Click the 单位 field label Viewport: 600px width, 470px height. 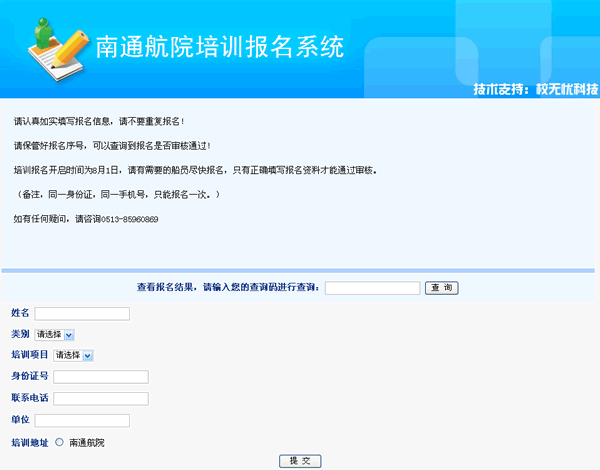[20, 419]
